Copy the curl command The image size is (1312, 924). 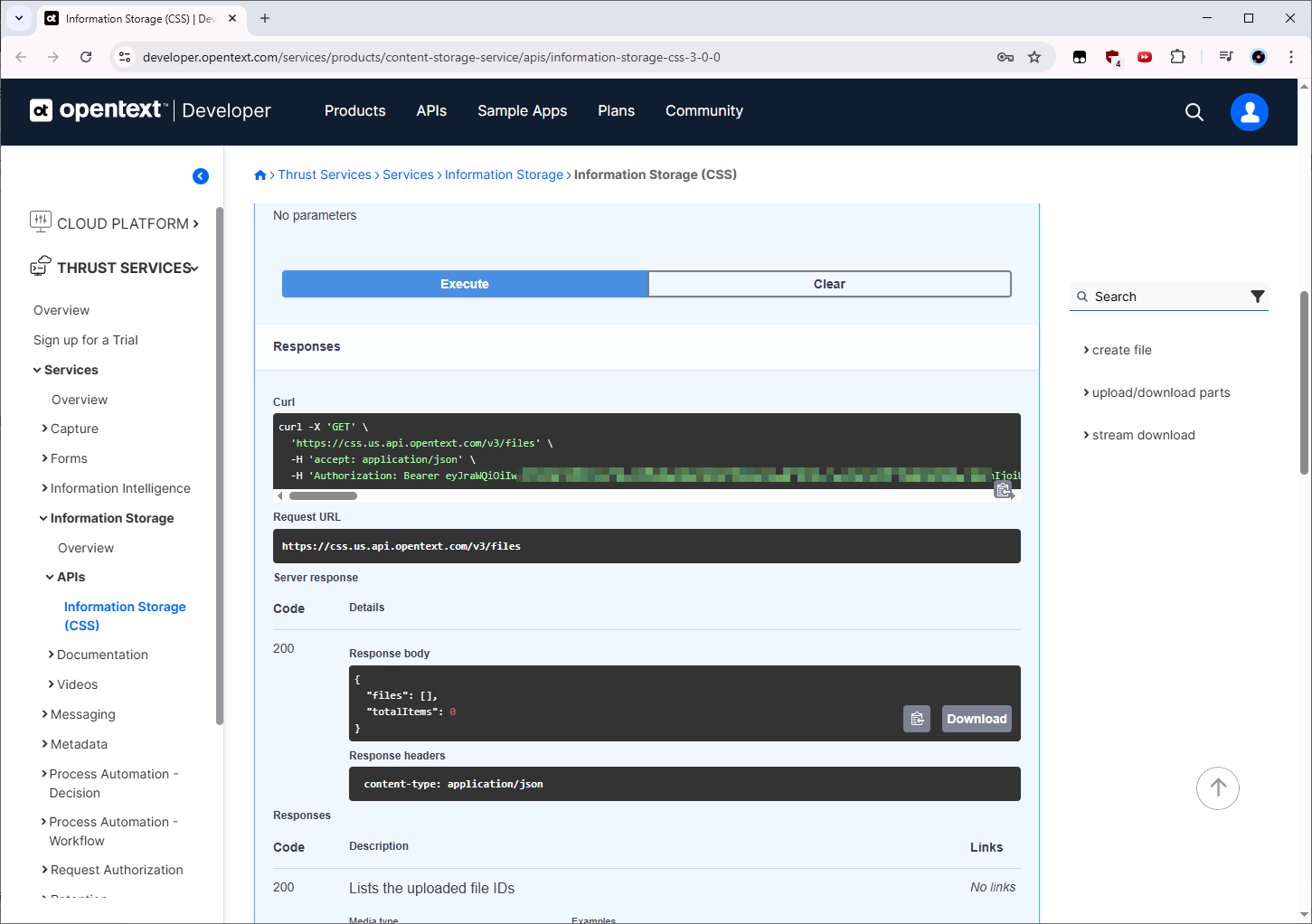pos(1003,490)
